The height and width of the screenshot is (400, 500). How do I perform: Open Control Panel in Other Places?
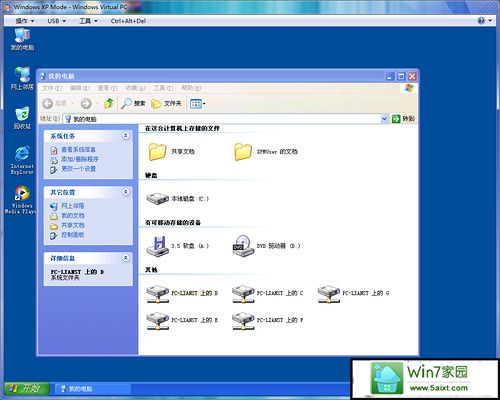pos(73,235)
